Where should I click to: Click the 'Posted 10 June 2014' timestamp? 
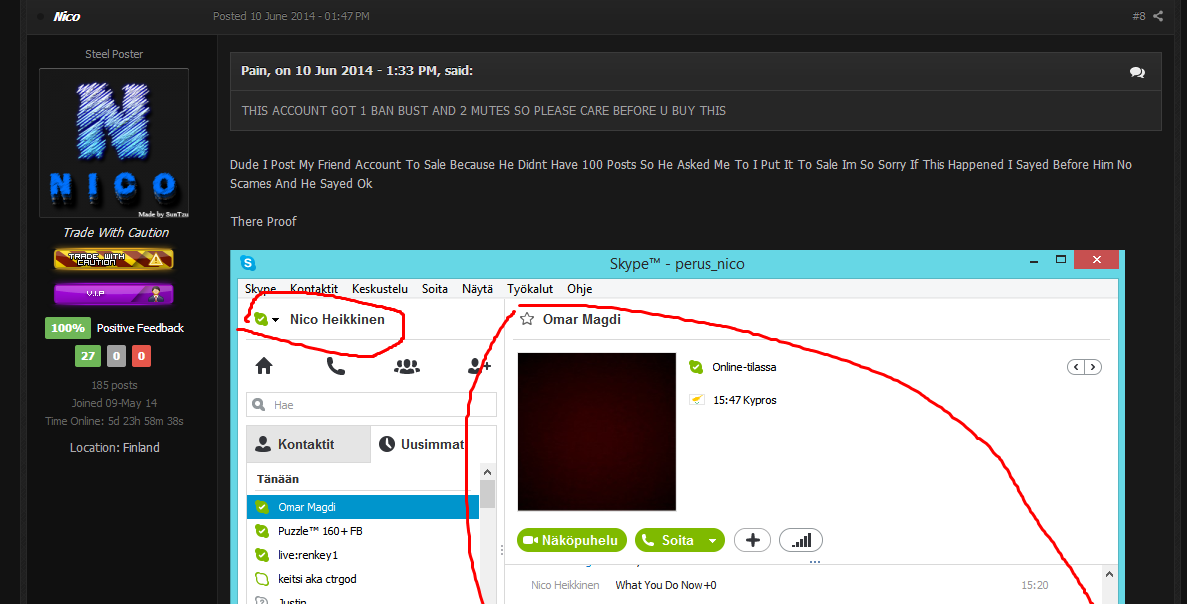291,16
